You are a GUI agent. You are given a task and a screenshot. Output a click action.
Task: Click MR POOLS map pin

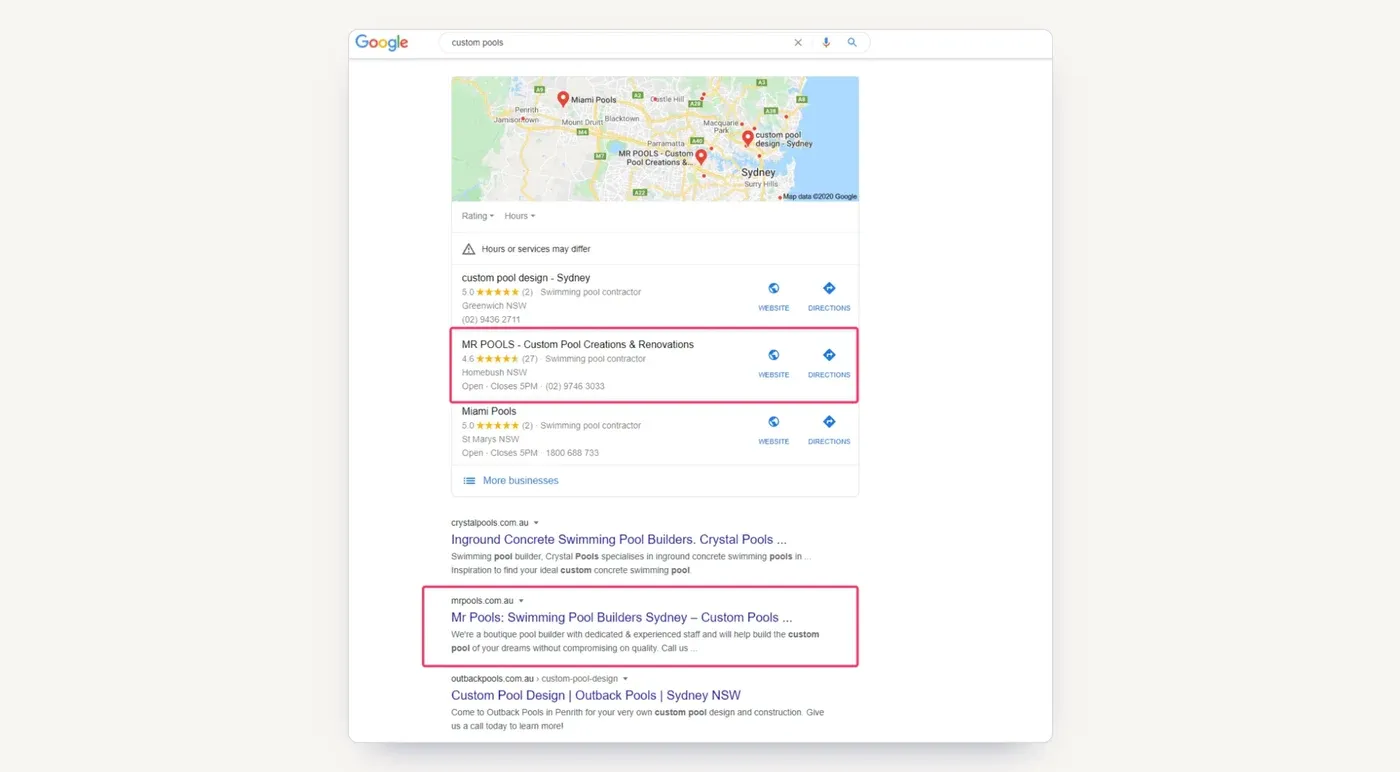(x=701, y=157)
